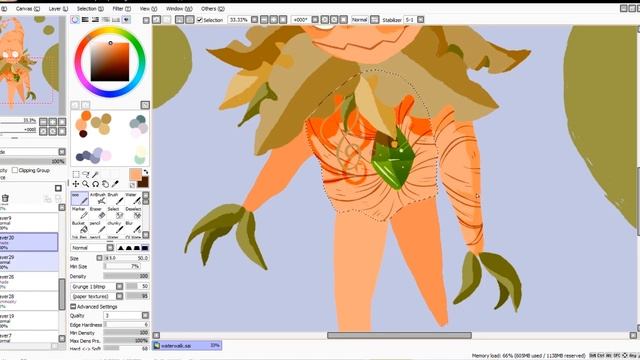Open the View menu
This screenshot has width=640, height=360.
[x=148, y=9]
